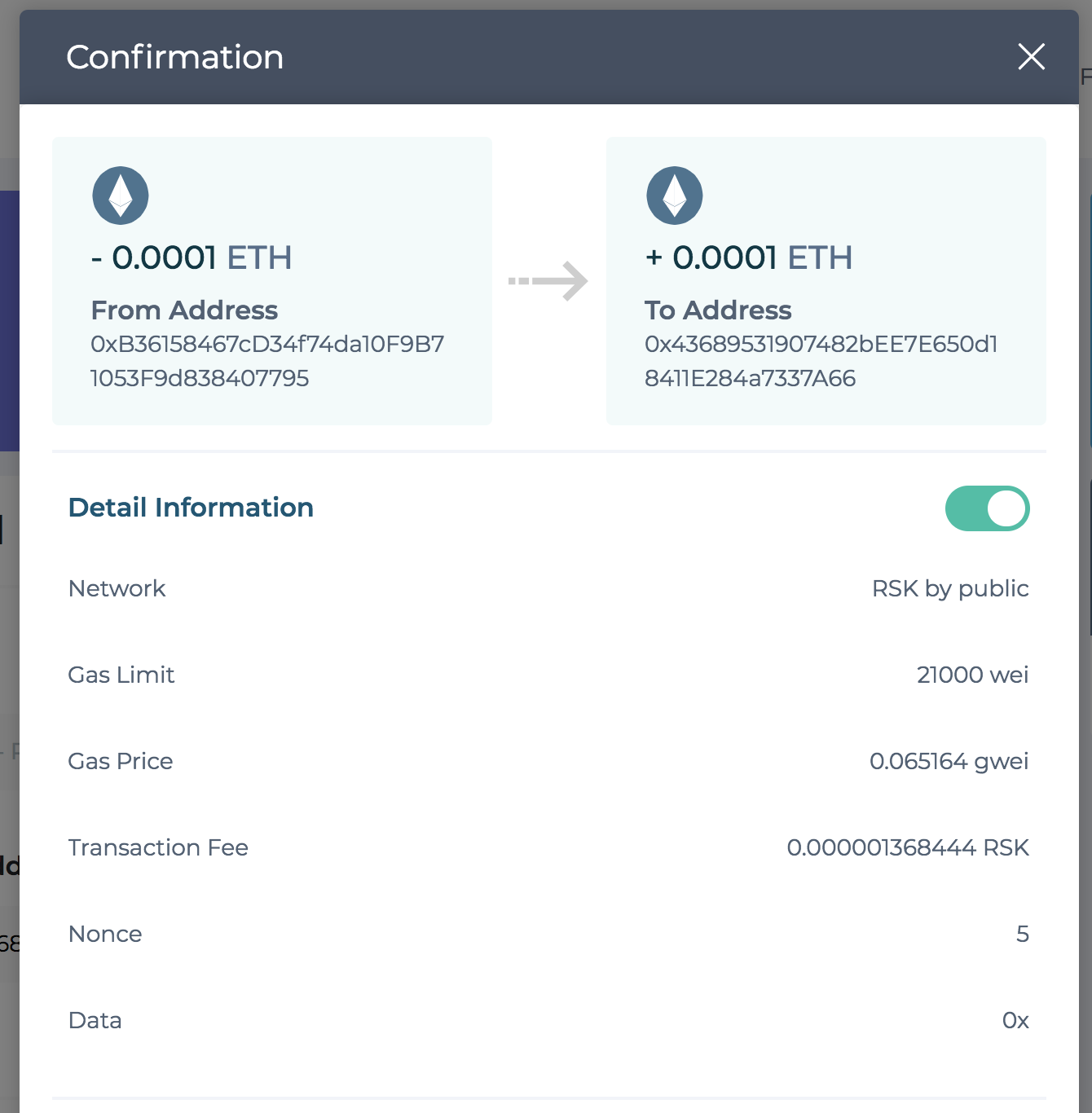Click the Nonce value showing 5
Image resolution: width=1092 pixels, height=1113 pixels.
[x=1022, y=934]
